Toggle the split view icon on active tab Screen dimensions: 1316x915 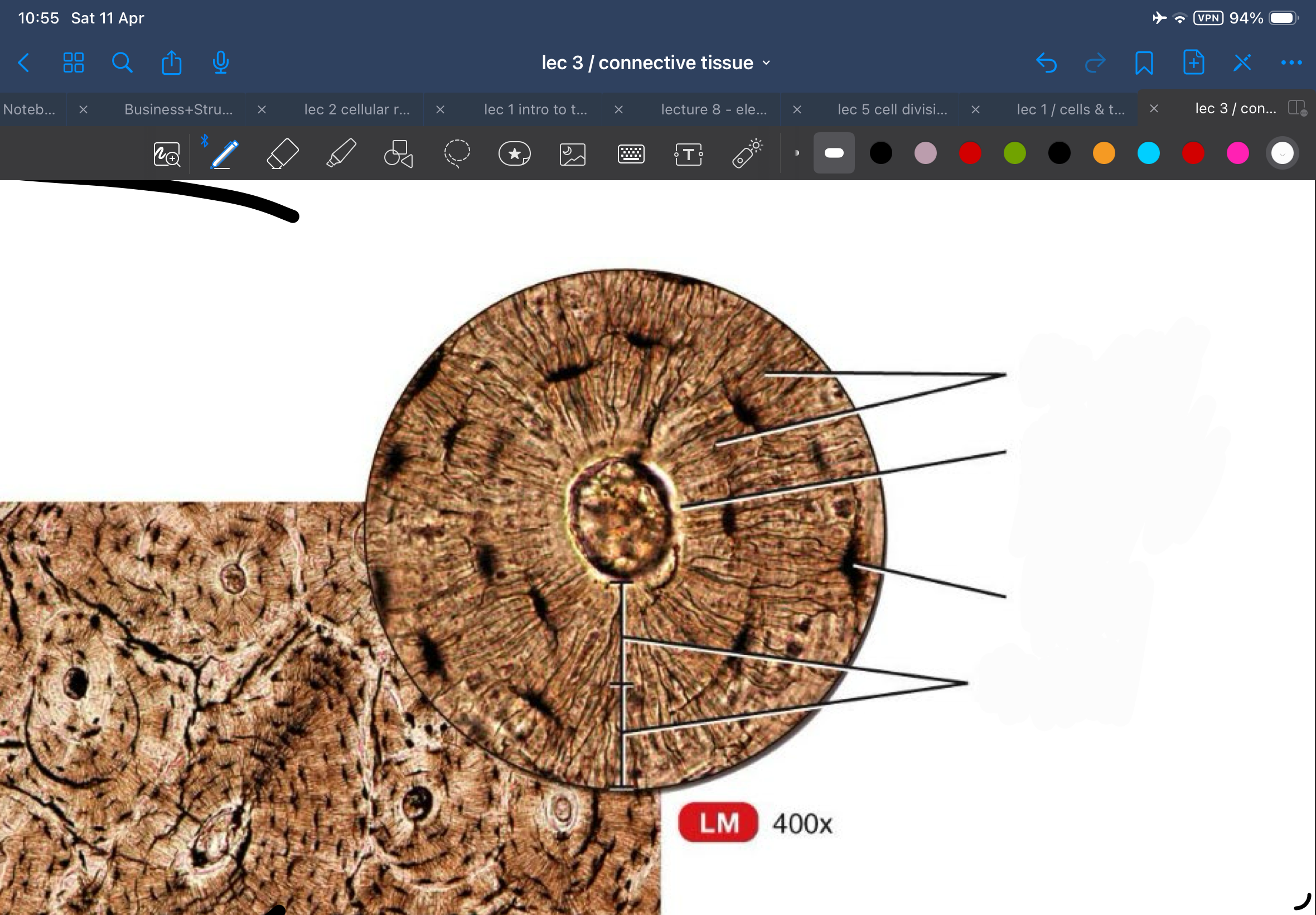(1296, 108)
